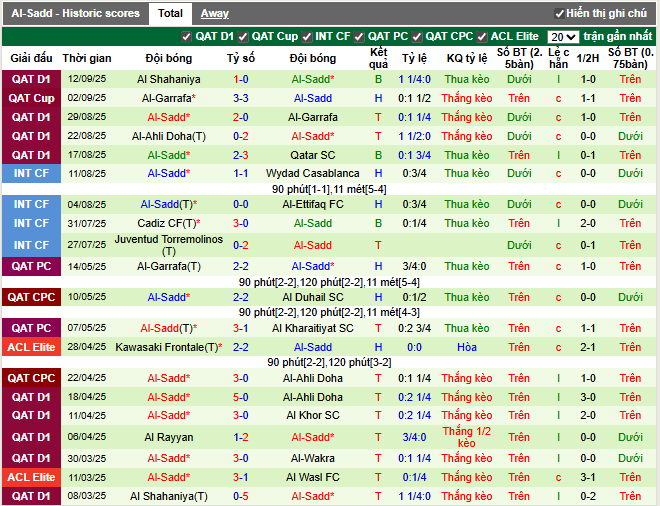Uncheck the ACL Elite filter checkbox

482,37
